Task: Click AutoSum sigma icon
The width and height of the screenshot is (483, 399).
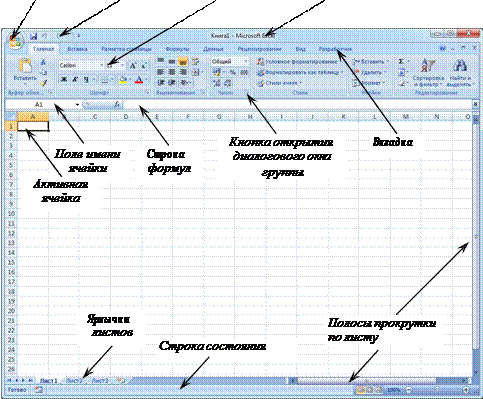Action: point(401,61)
